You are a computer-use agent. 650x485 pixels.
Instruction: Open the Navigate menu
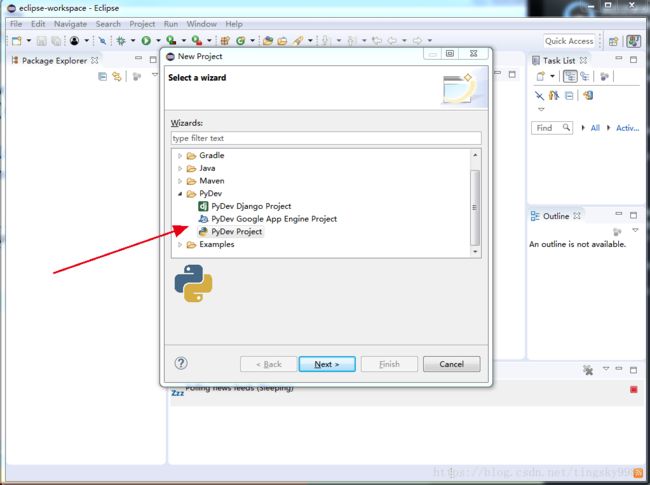point(70,24)
